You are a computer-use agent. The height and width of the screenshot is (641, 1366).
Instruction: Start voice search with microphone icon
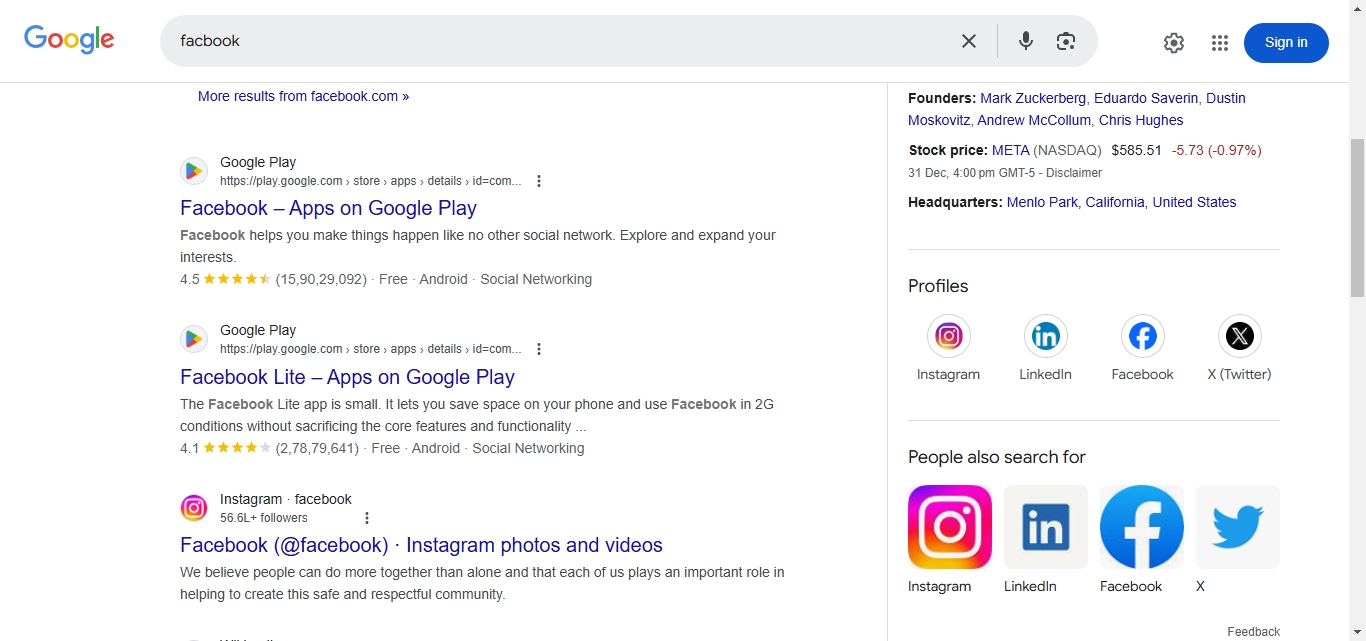(1026, 41)
